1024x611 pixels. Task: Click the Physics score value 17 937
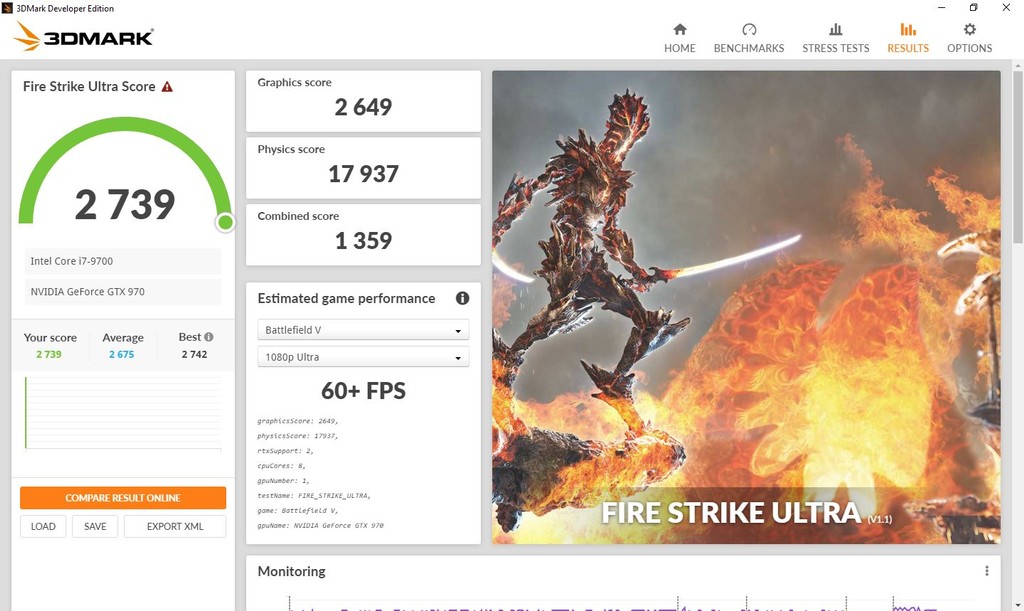pyautogui.click(x=363, y=174)
